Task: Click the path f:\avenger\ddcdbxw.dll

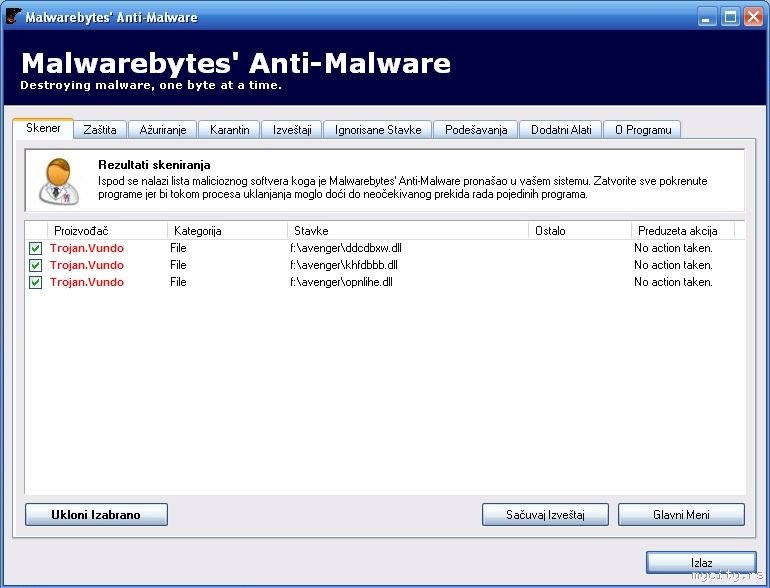Action: (x=346, y=248)
